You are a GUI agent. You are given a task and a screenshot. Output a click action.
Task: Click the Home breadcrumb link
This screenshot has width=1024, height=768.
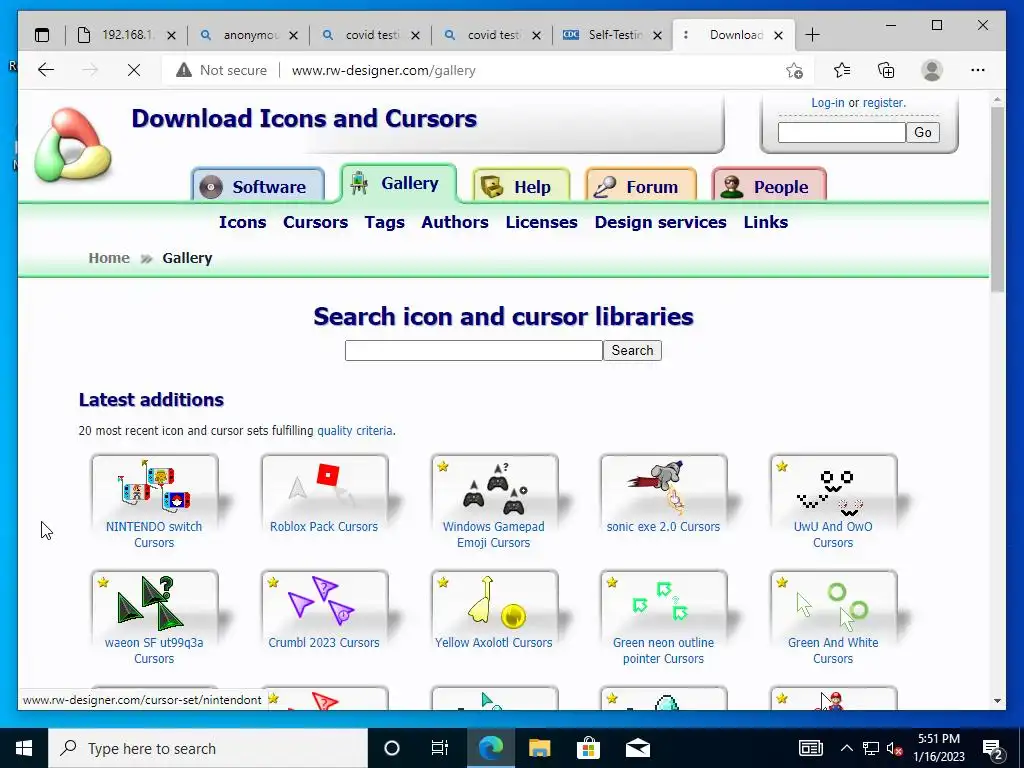[x=109, y=258]
